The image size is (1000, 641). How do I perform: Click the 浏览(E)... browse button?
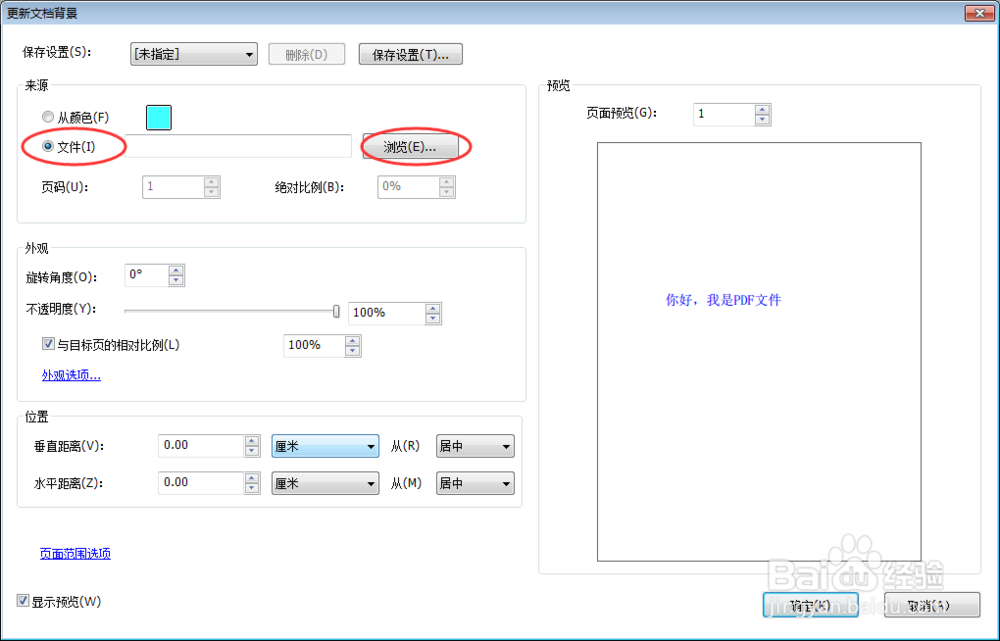click(410, 147)
